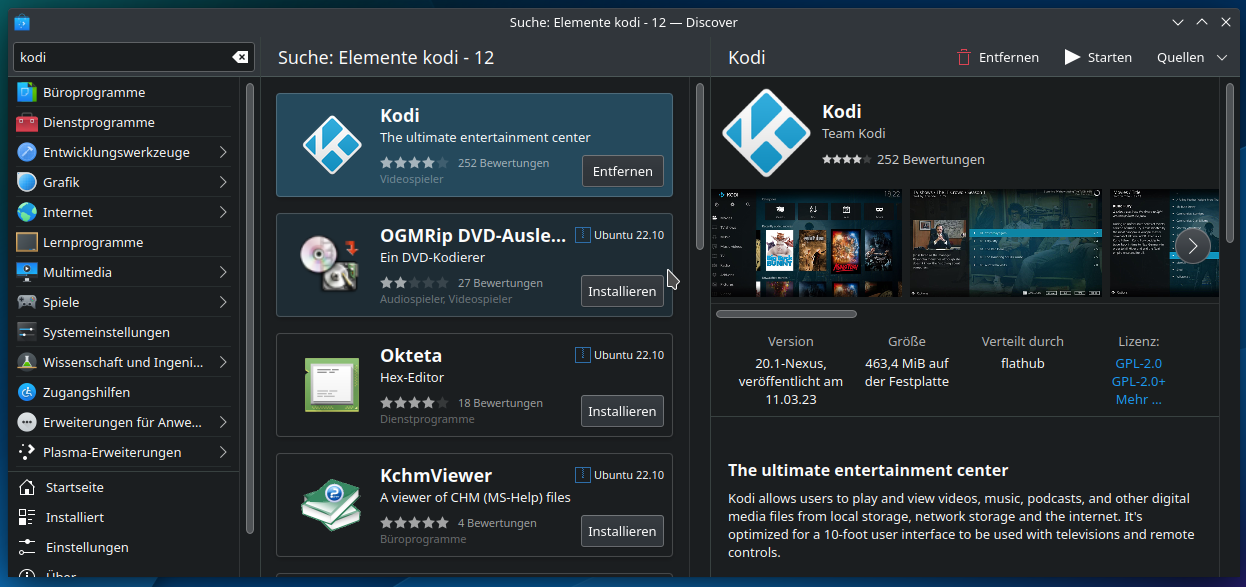This screenshot has width=1246, height=587.
Task: Click the 18 Bewertungen rating of Okteta
Action: click(x=500, y=403)
